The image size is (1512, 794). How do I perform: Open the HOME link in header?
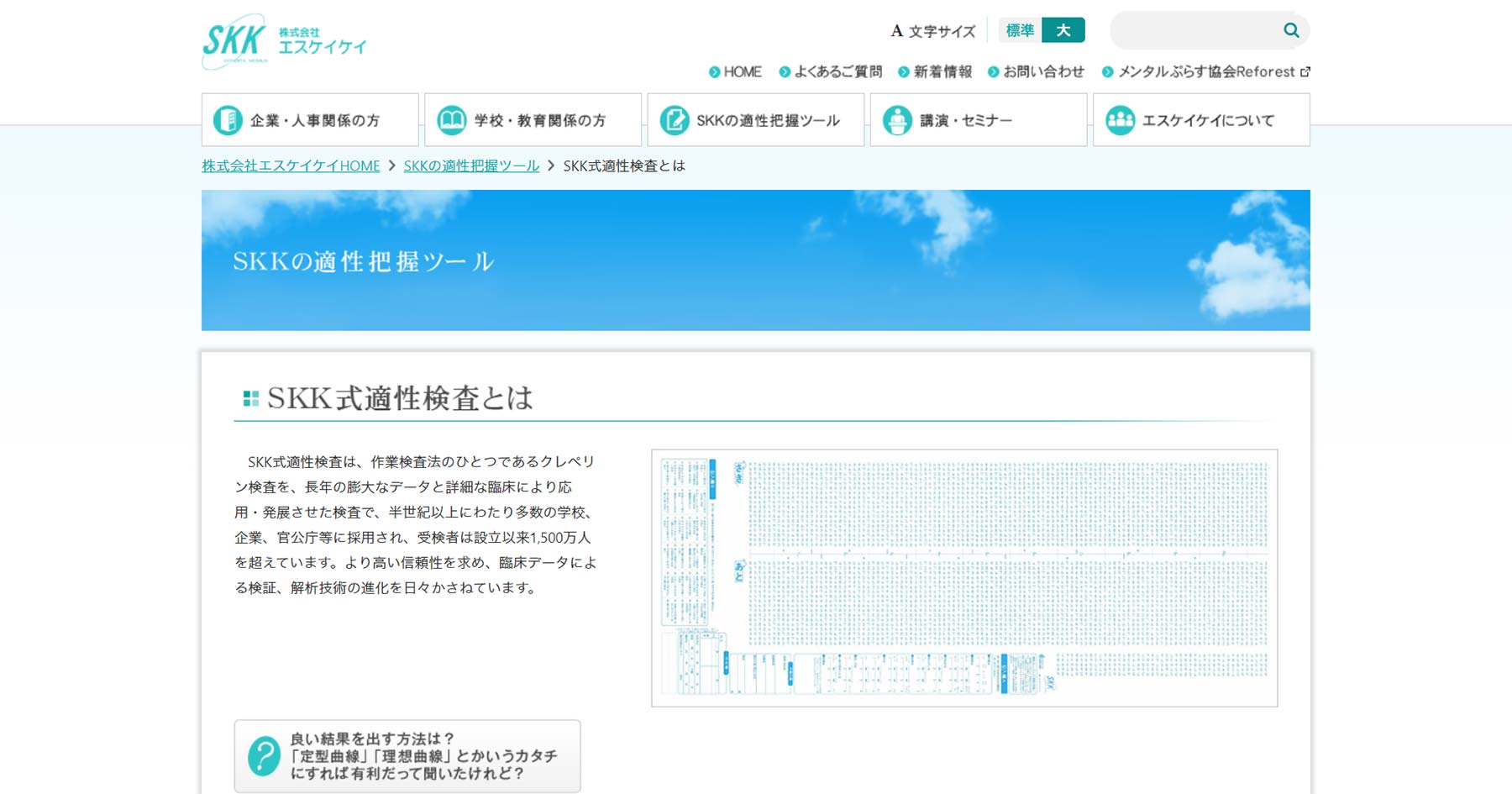point(743,72)
